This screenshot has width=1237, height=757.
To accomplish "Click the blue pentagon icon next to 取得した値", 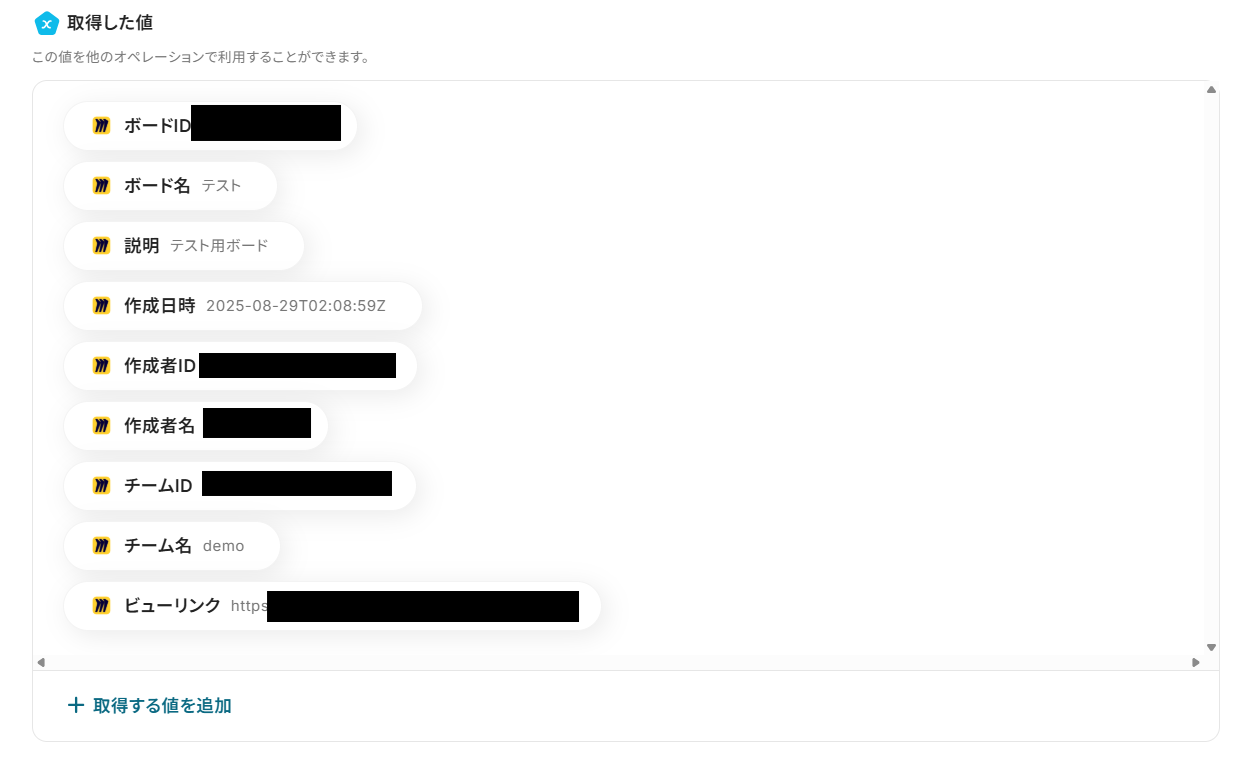I will [x=47, y=23].
